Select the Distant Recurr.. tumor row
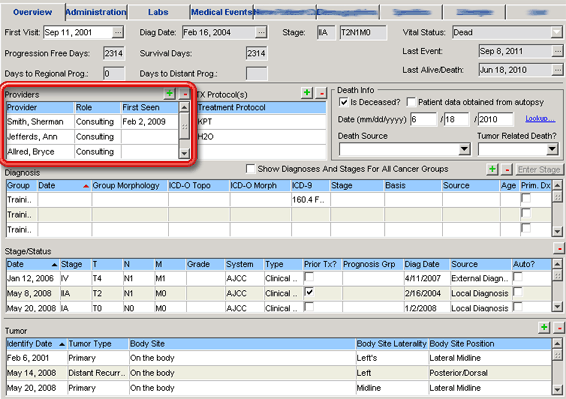This screenshot has height=399, width=566. point(279,373)
